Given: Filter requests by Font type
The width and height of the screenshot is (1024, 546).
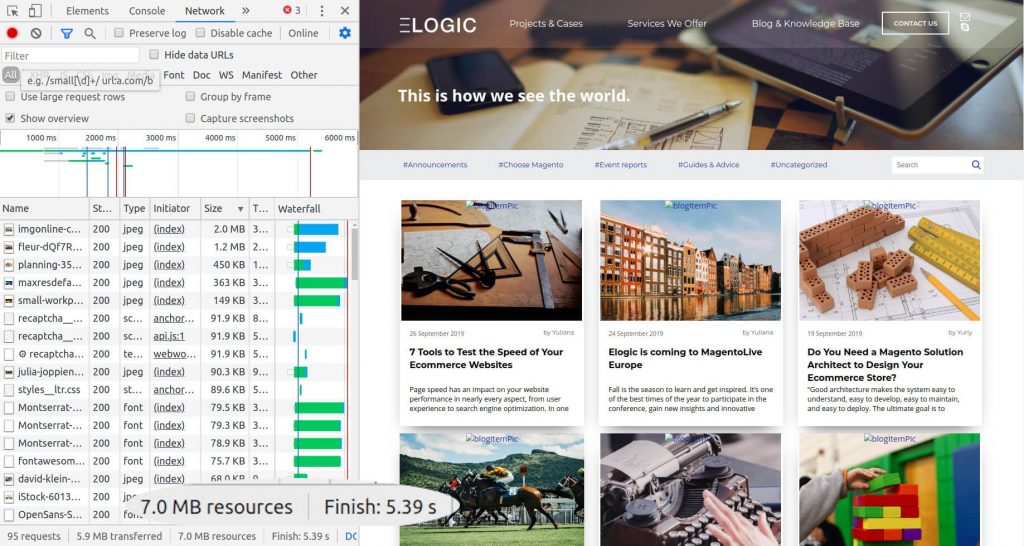Looking at the screenshot, I should pyautogui.click(x=174, y=75).
